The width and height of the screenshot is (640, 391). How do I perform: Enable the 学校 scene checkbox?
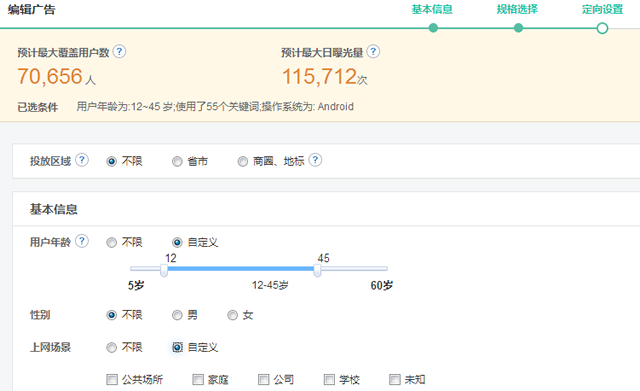tap(329, 380)
